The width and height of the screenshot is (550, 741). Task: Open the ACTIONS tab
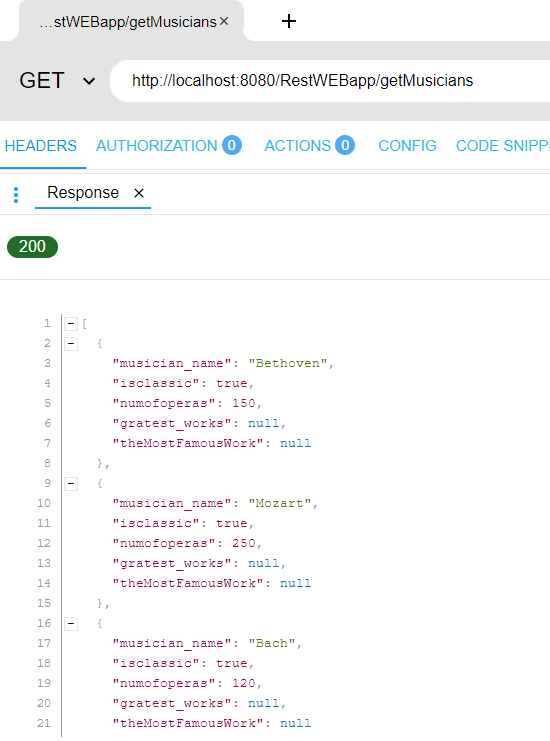(309, 146)
